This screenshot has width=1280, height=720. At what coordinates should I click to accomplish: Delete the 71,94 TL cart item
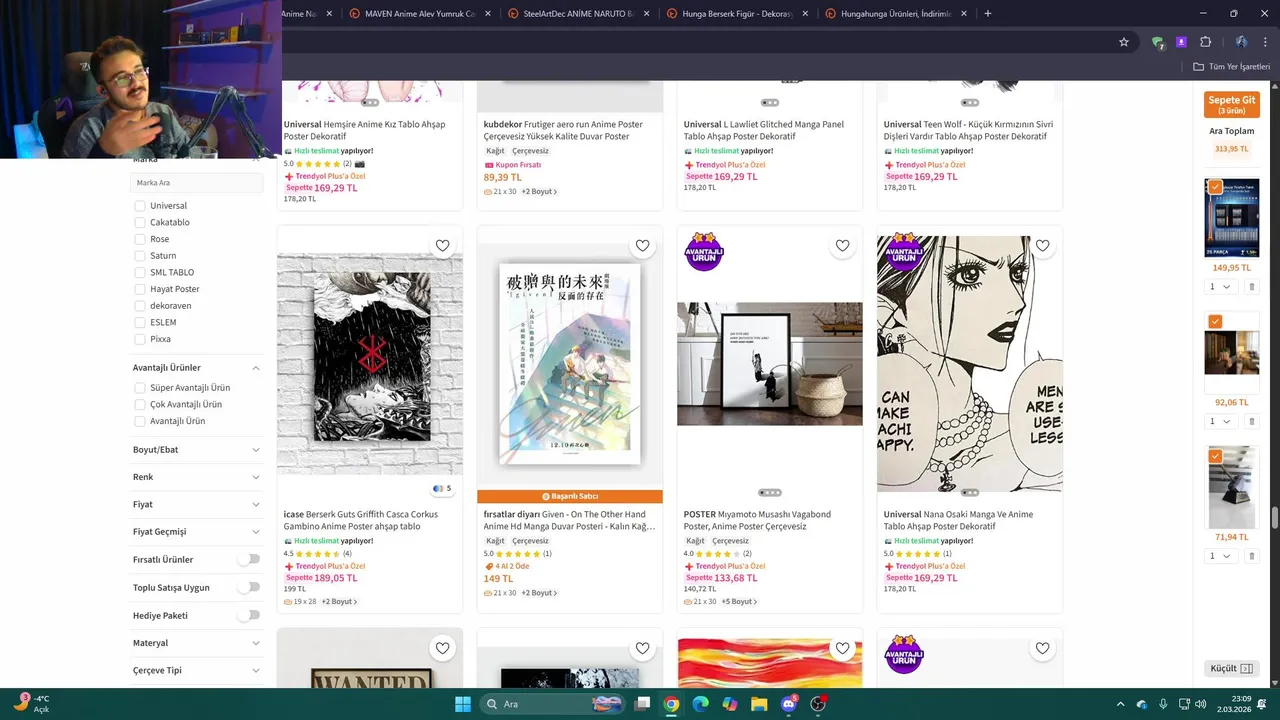(1251, 556)
